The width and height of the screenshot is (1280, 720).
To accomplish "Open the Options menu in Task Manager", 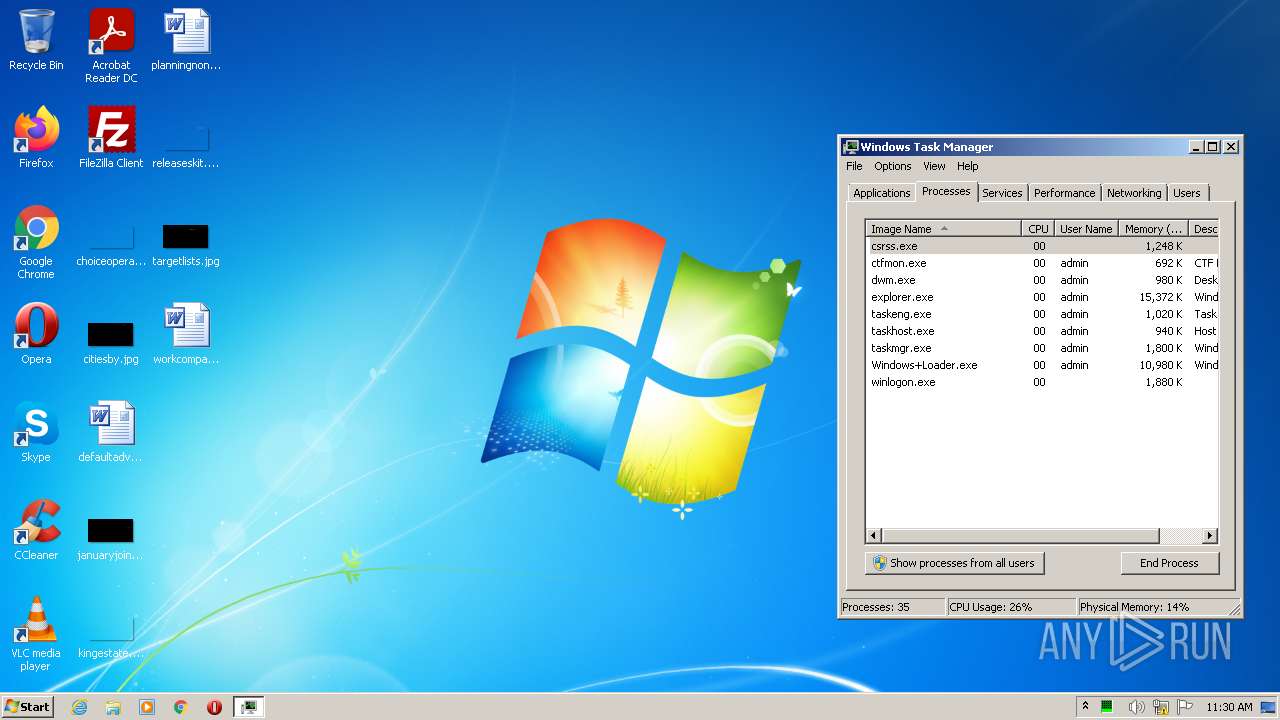I will (x=892, y=166).
